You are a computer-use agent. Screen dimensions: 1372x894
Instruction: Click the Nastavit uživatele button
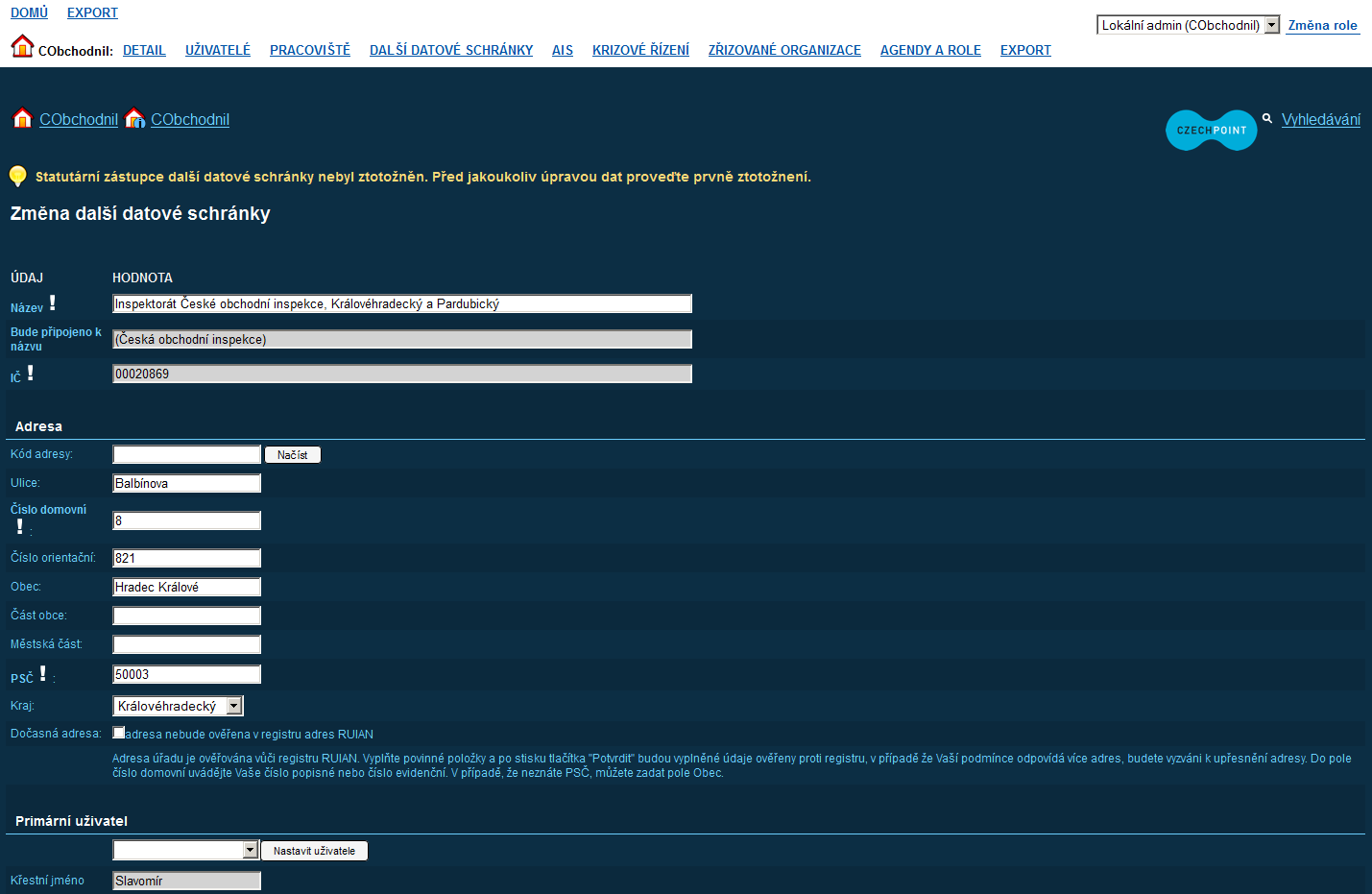tap(314, 851)
